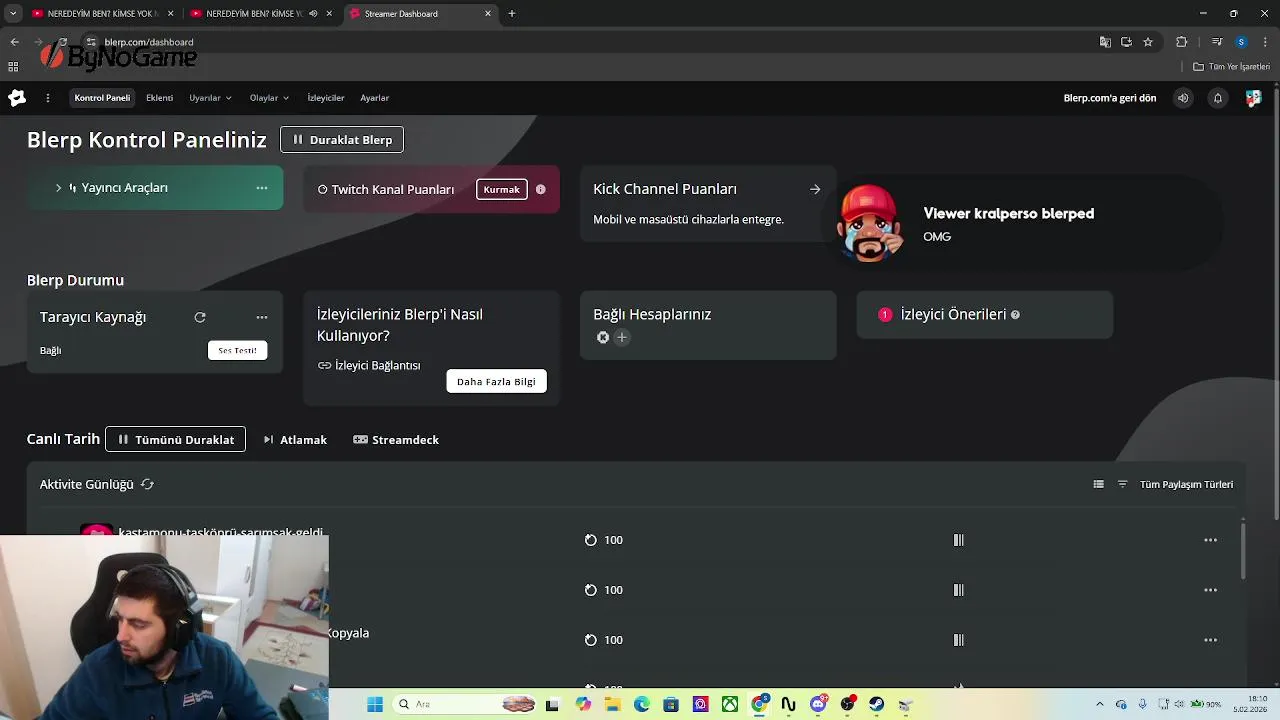Open more options for first activity row
The width and height of the screenshot is (1280, 720).
coord(1211,540)
